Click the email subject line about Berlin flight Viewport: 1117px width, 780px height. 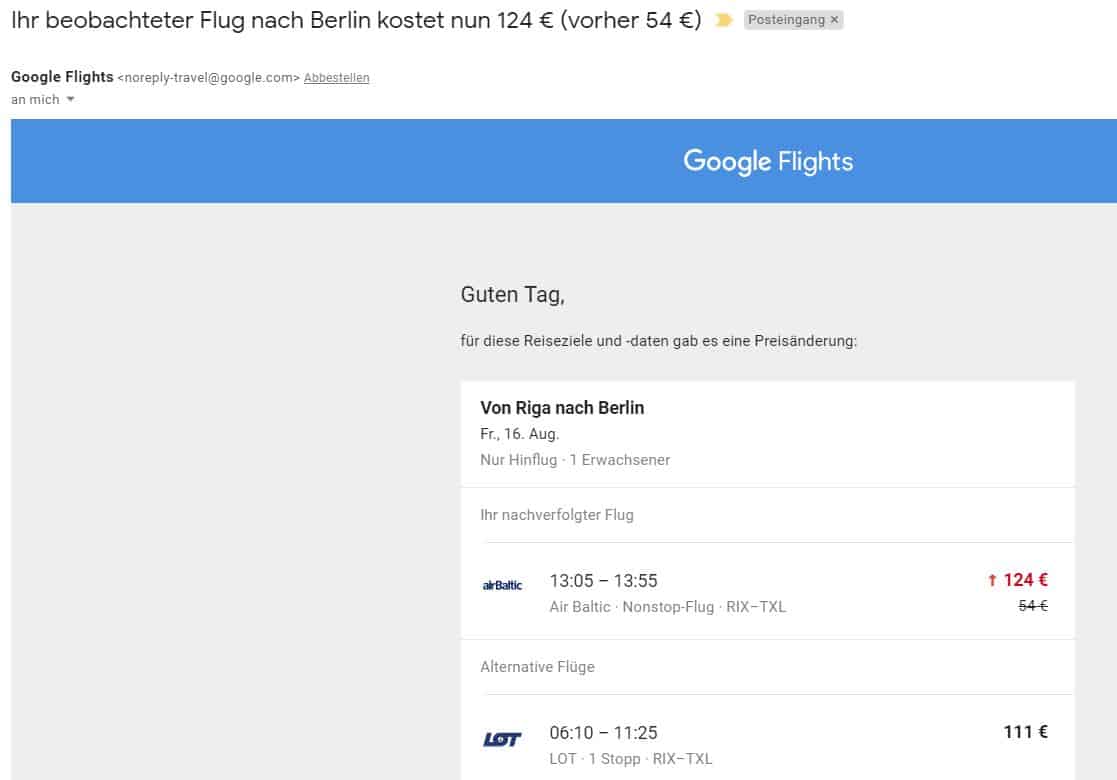click(356, 20)
